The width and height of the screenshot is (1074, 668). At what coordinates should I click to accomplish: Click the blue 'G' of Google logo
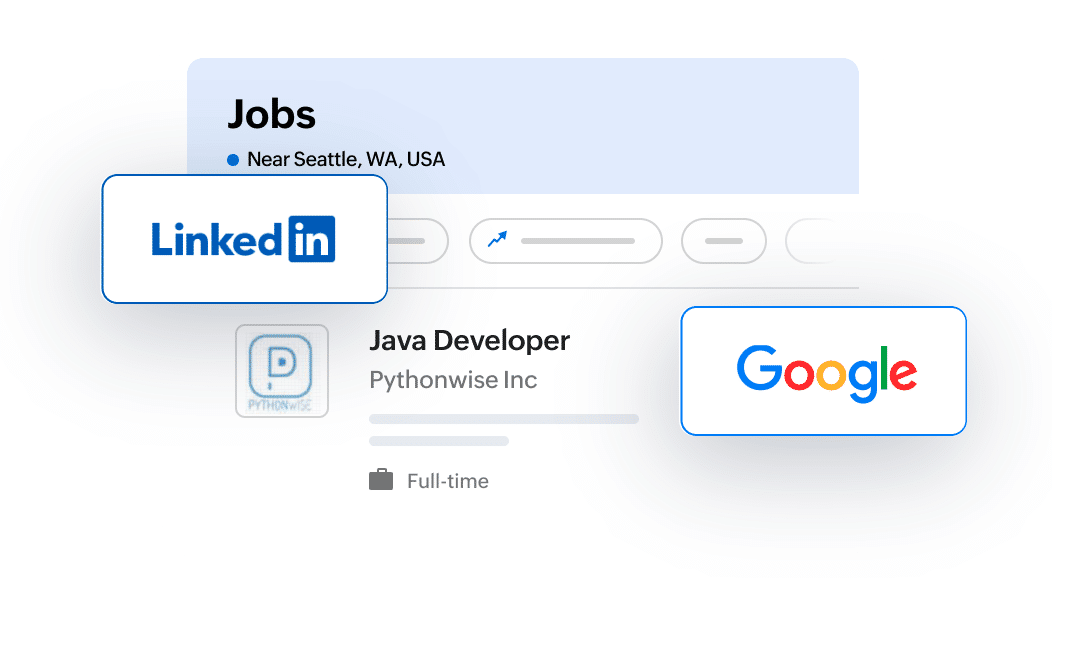[758, 369]
